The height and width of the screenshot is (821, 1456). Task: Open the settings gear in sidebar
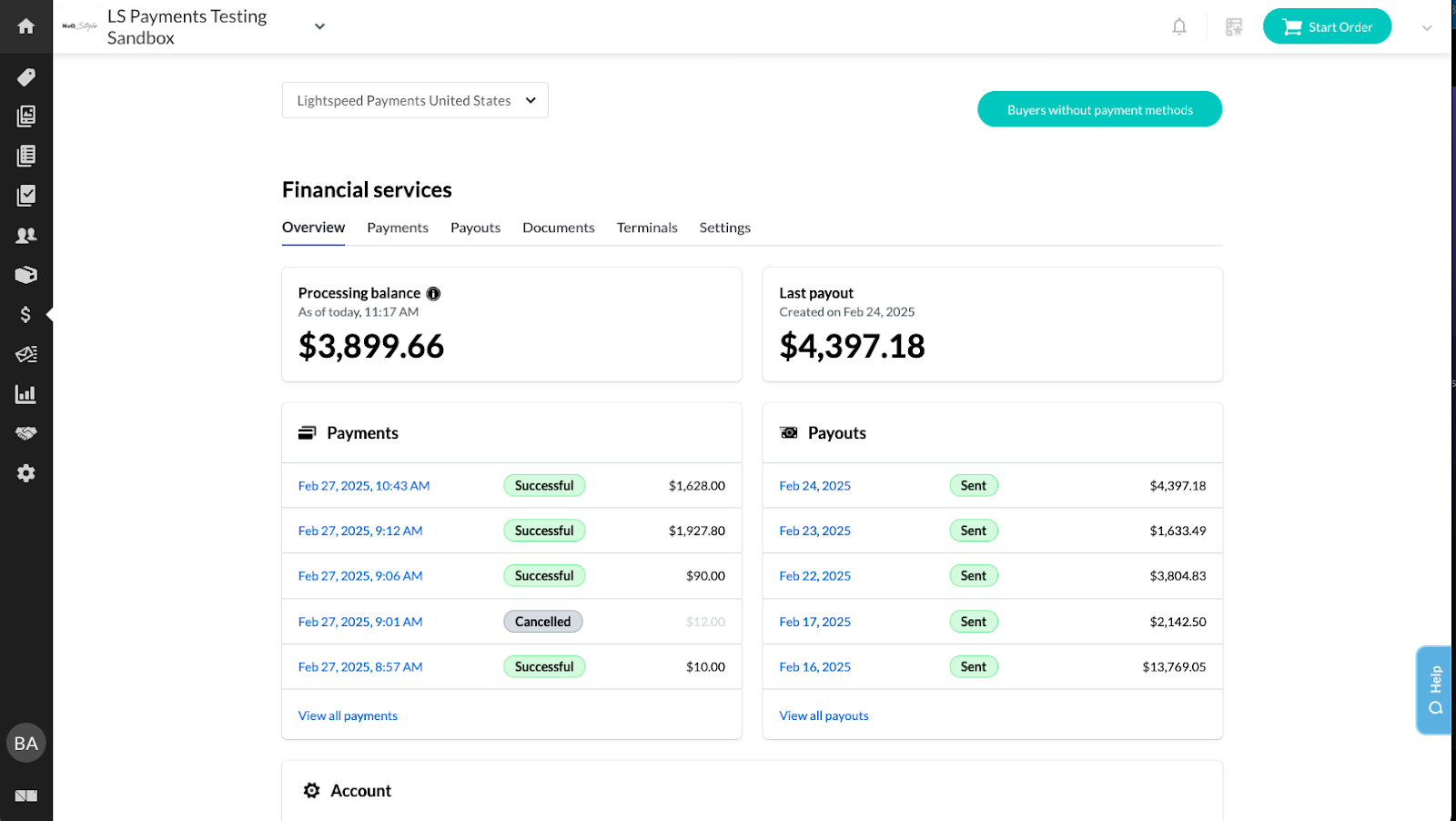[26, 473]
